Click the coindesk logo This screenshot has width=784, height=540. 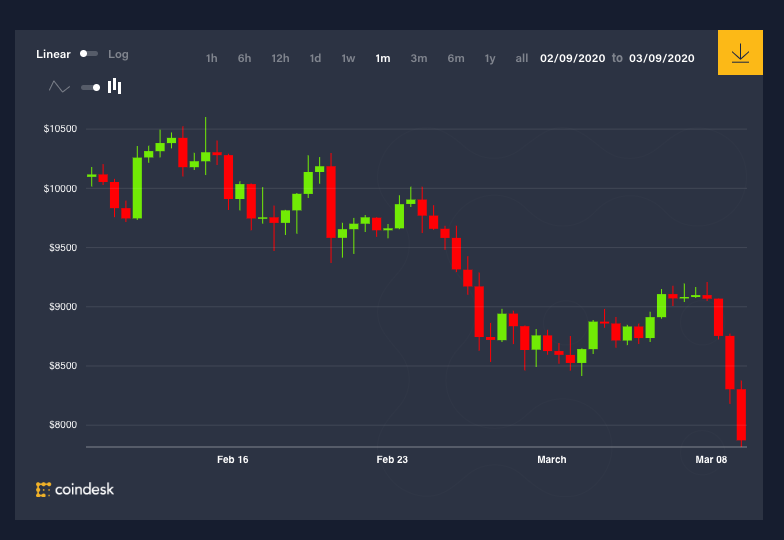tap(75, 489)
